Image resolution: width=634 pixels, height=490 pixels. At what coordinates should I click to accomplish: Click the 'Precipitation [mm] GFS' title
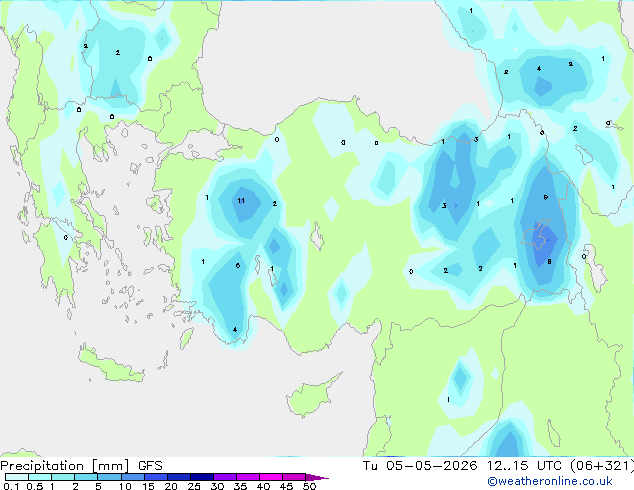(81, 466)
